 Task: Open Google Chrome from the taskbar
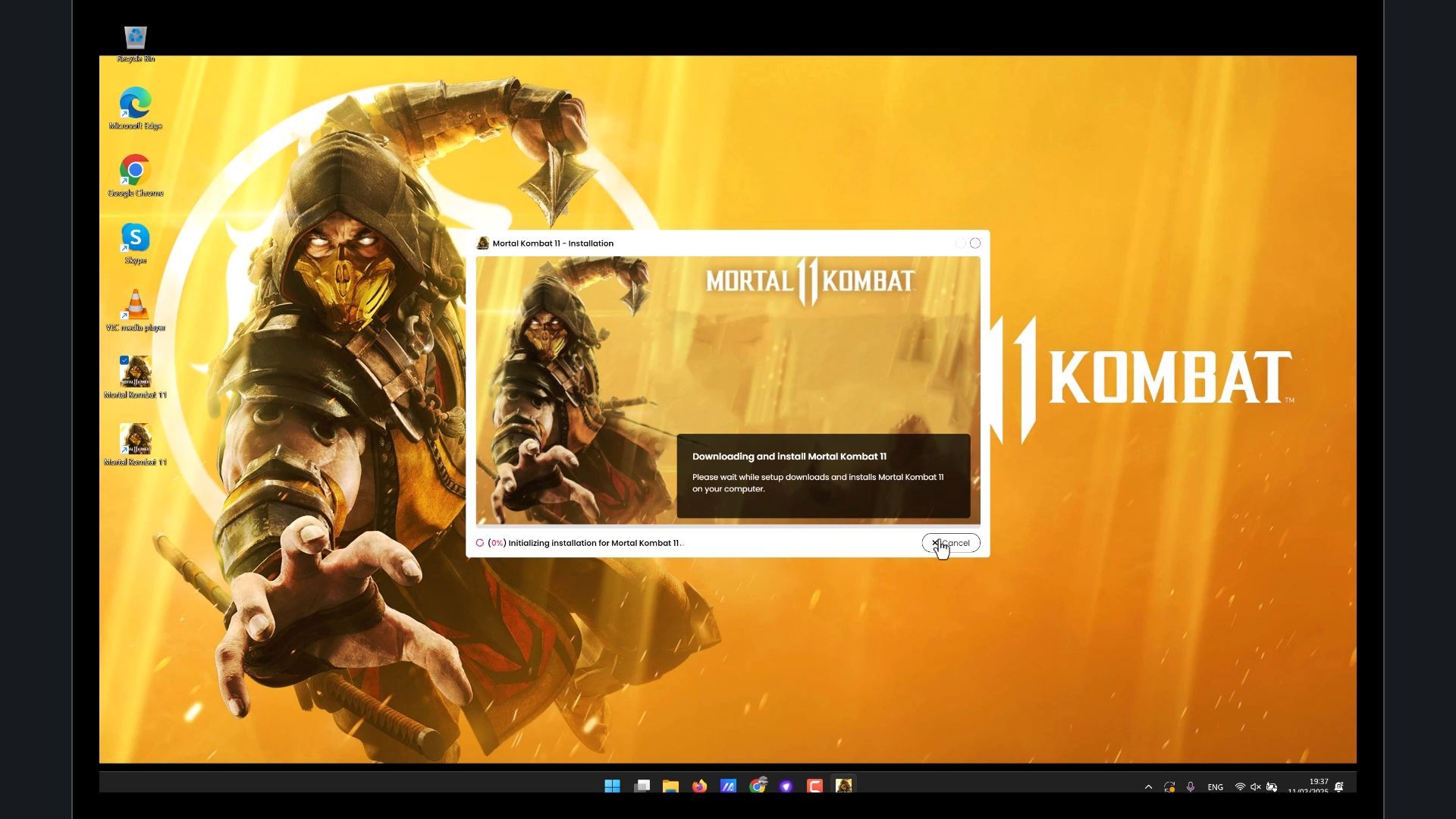pyautogui.click(x=758, y=786)
